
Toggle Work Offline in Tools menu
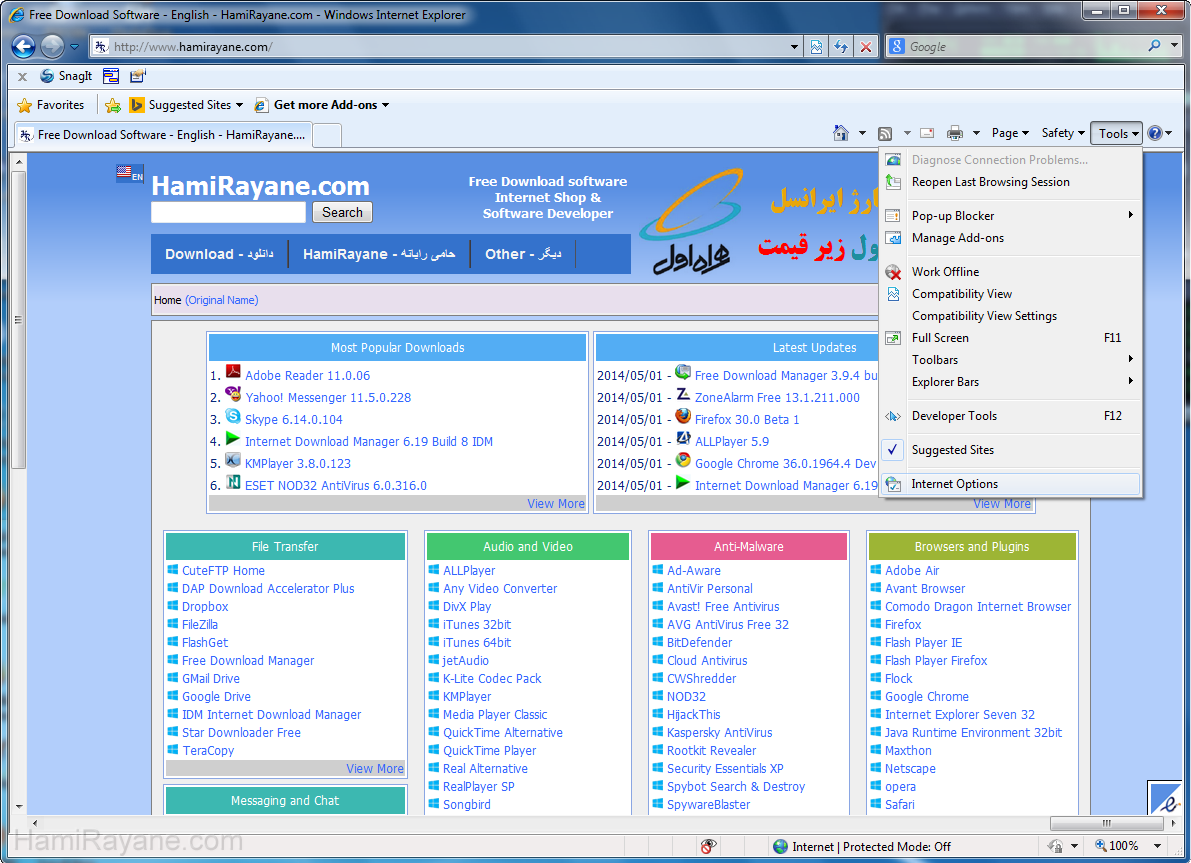click(945, 272)
